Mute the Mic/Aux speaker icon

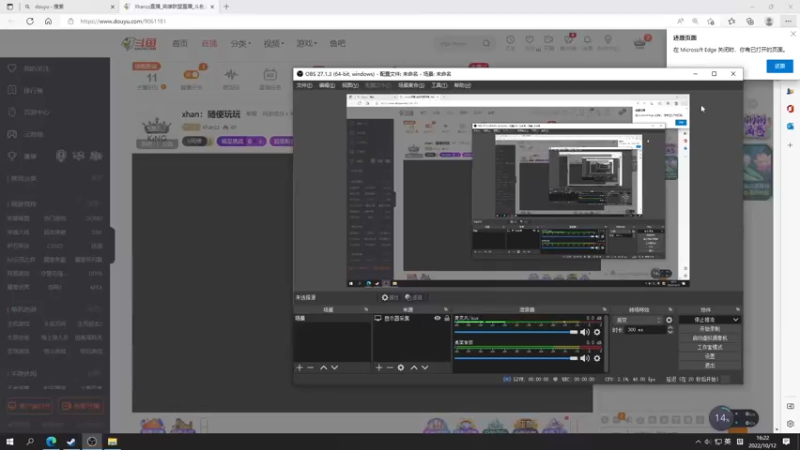585,332
